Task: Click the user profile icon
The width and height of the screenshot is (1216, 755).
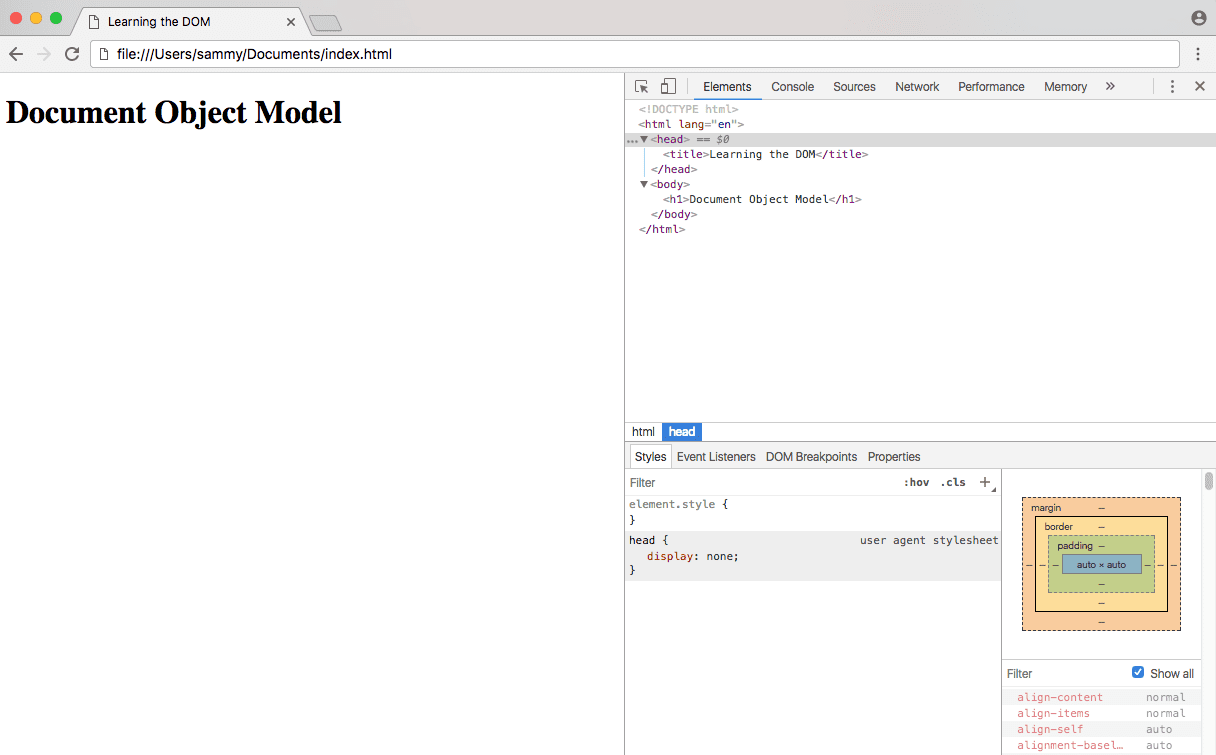Action: point(1199,18)
